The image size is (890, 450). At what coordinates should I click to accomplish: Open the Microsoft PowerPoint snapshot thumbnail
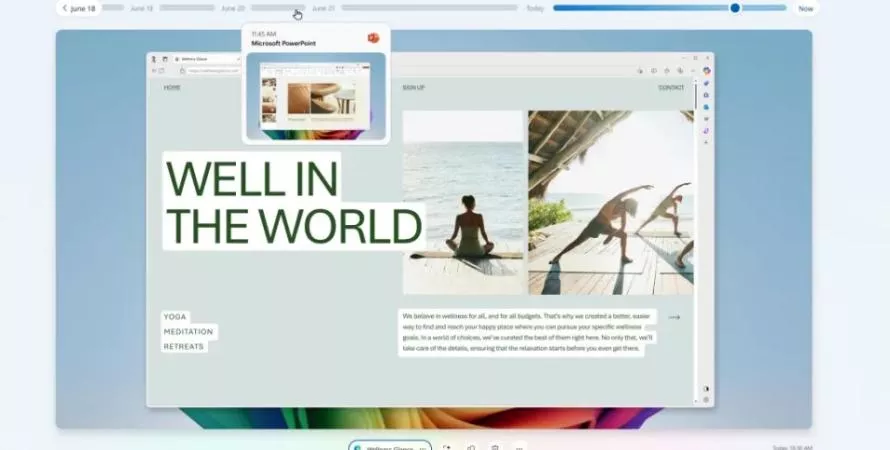tap(316, 96)
